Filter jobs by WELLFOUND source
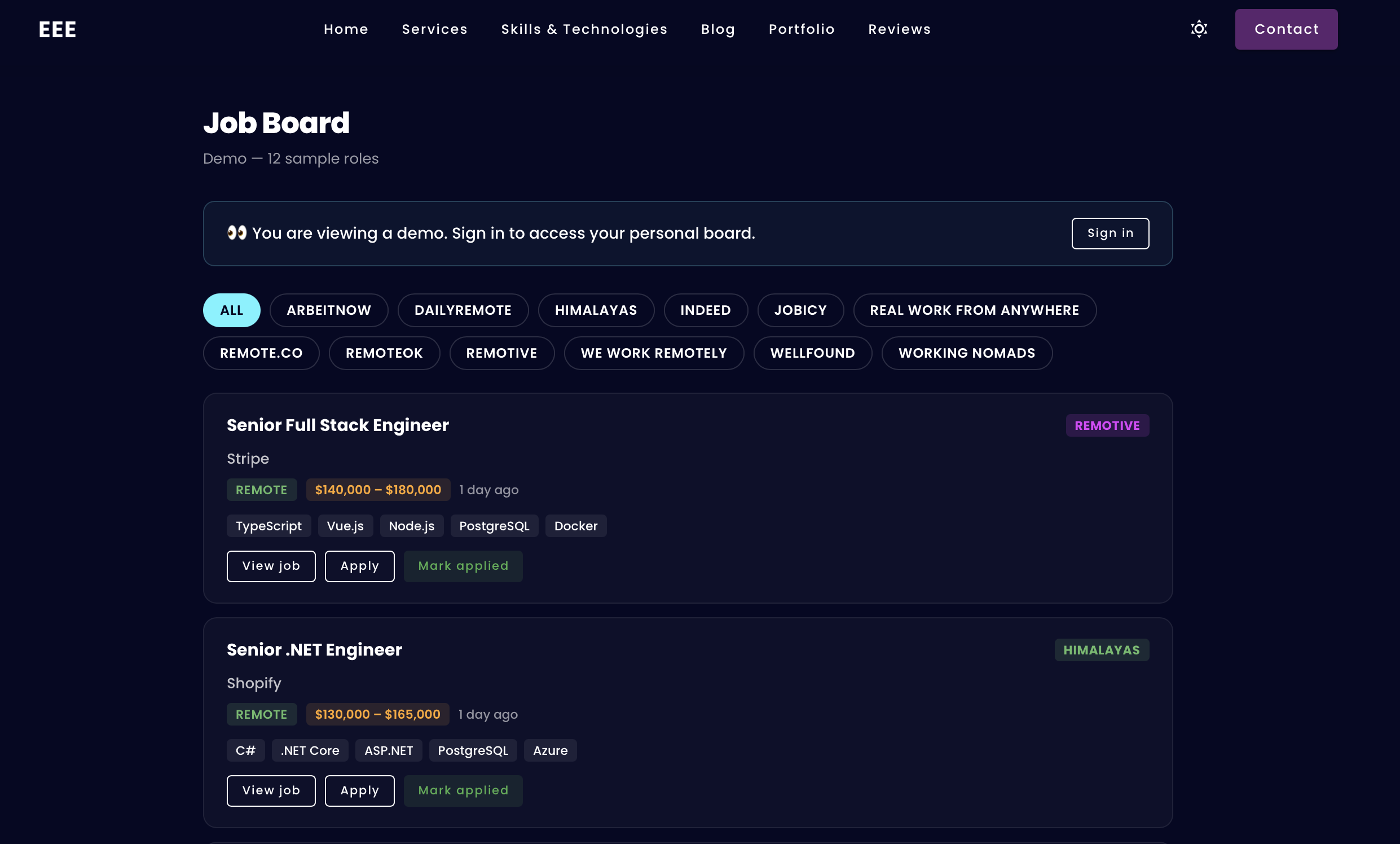Screen dimensions: 1400x844 pyautogui.click(x=812, y=353)
